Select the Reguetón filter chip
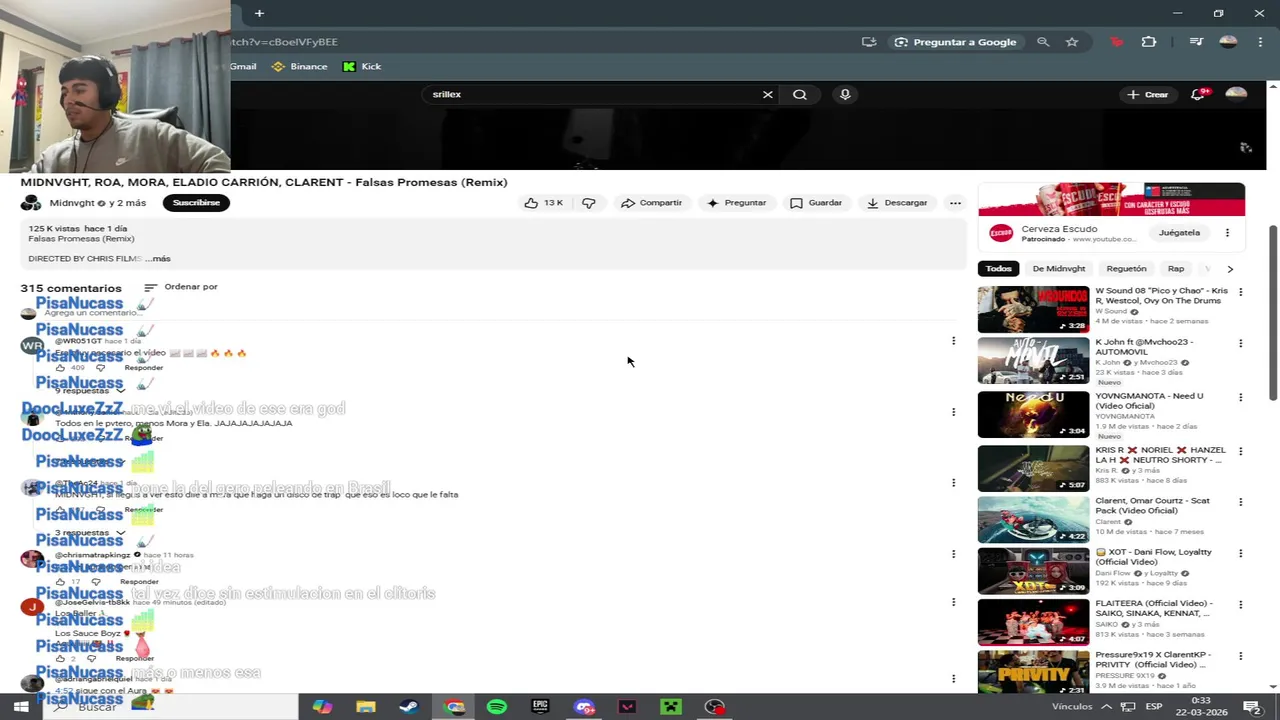The height and width of the screenshot is (720, 1280). tap(1126, 269)
